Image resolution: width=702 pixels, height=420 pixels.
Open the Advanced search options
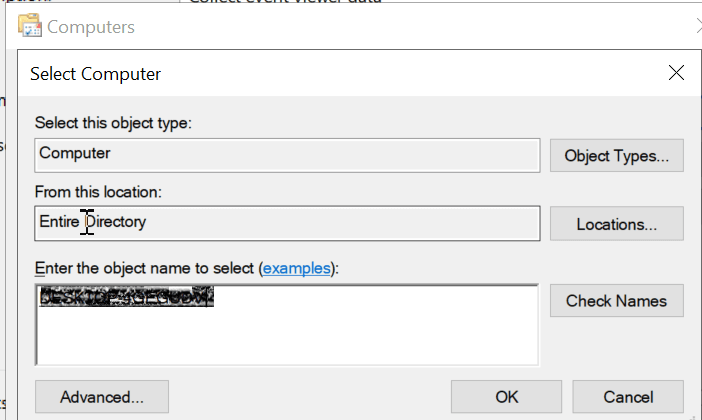(x=102, y=397)
